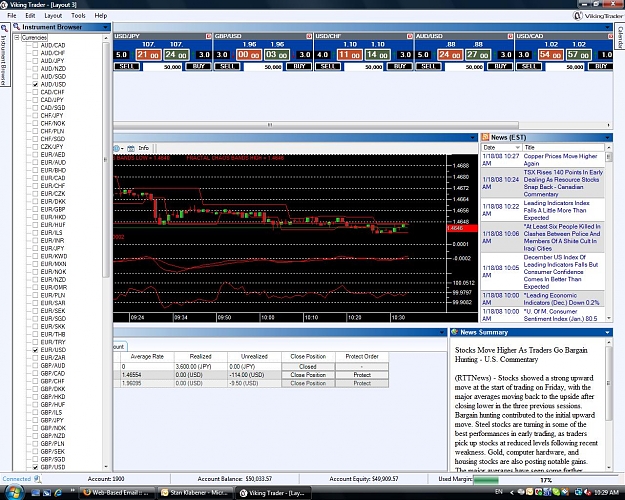
Task: Sort news by the Date column header
Action: pos(501,148)
